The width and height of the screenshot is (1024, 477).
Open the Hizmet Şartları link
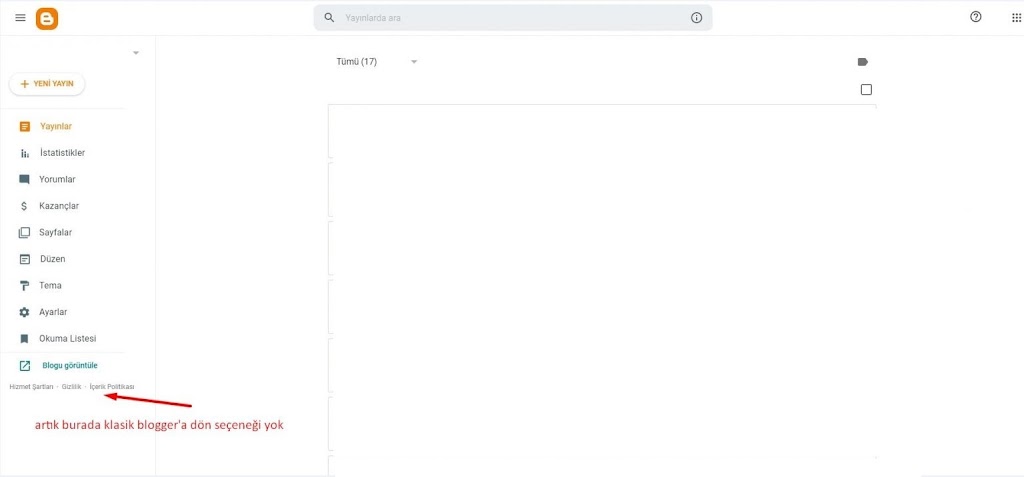[x=31, y=386]
